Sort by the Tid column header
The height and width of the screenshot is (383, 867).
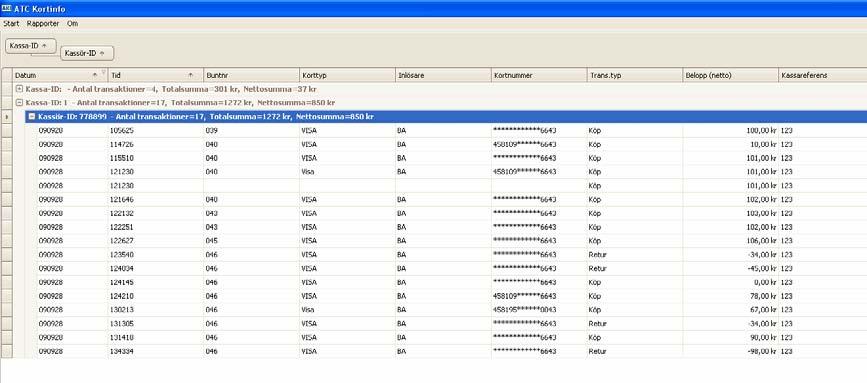[156, 75]
